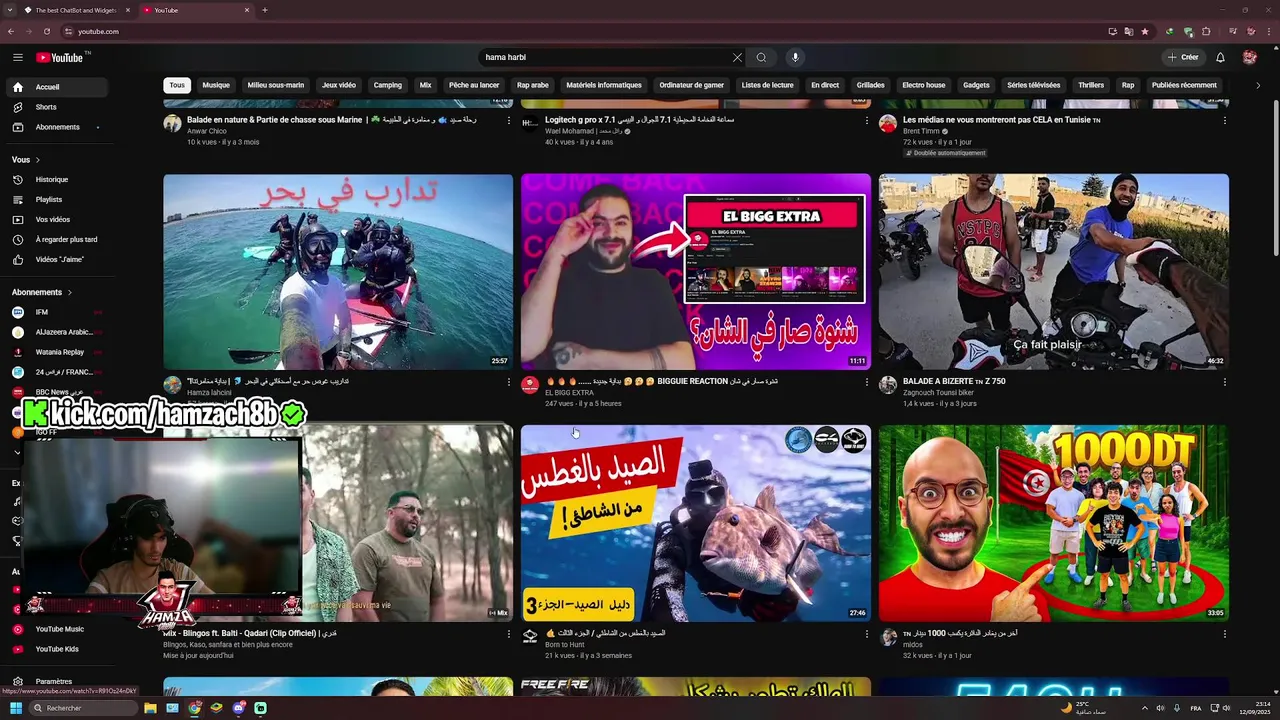Select the Musique filter chip
The height and width of the screenshot is (720, 1280).
[x=216, y=85]
